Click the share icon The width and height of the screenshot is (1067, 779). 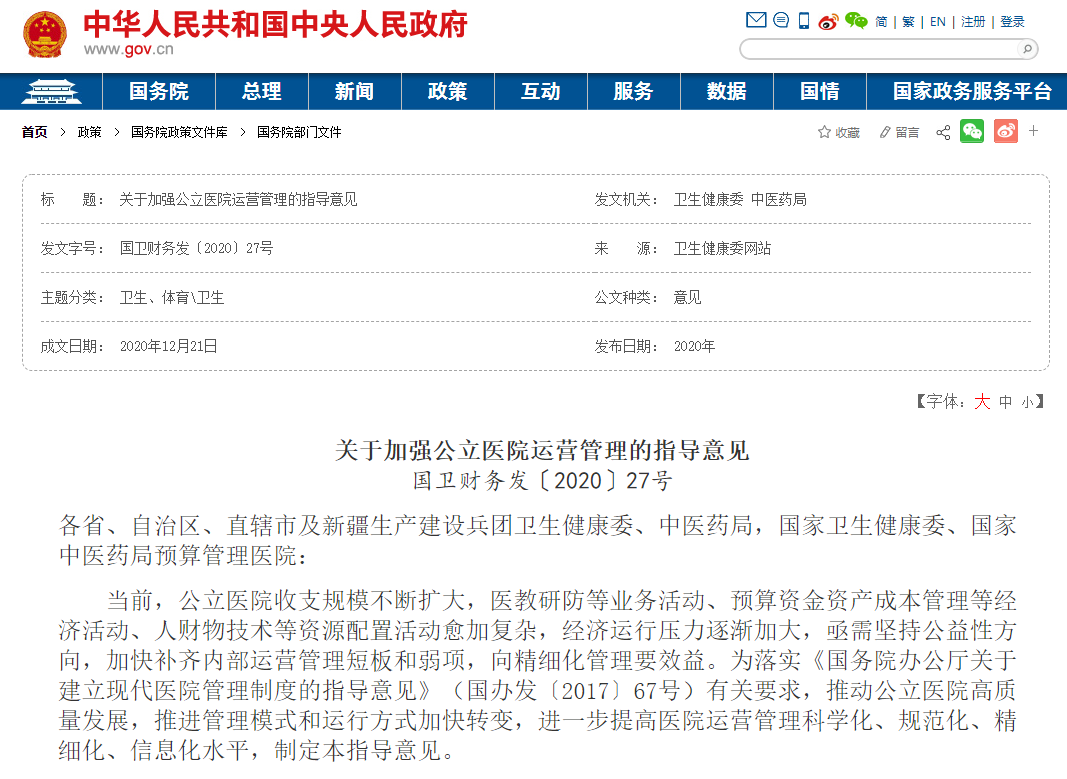click(943, 132)
